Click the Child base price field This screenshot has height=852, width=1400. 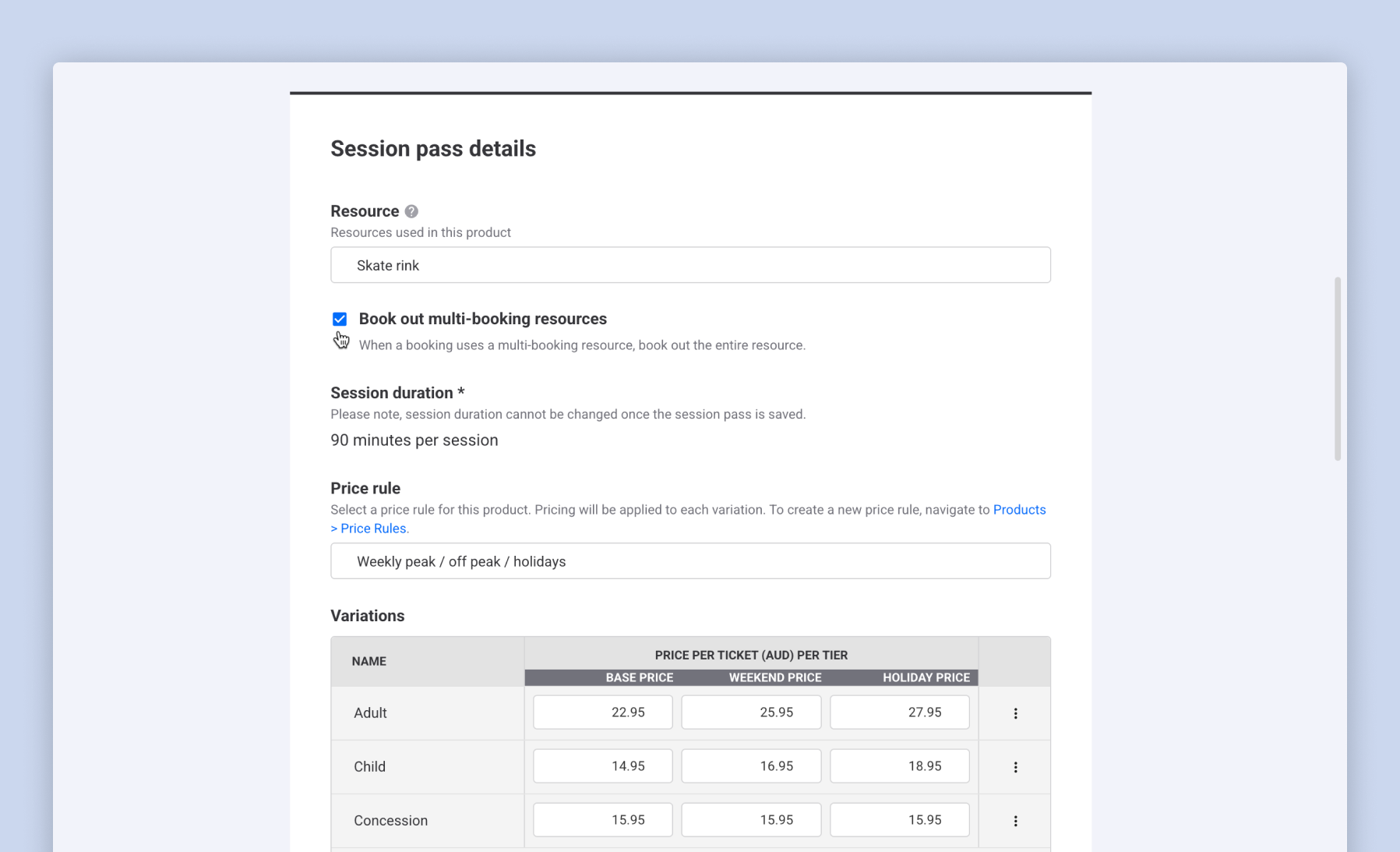pyautogui.click(x=602, y=766)
